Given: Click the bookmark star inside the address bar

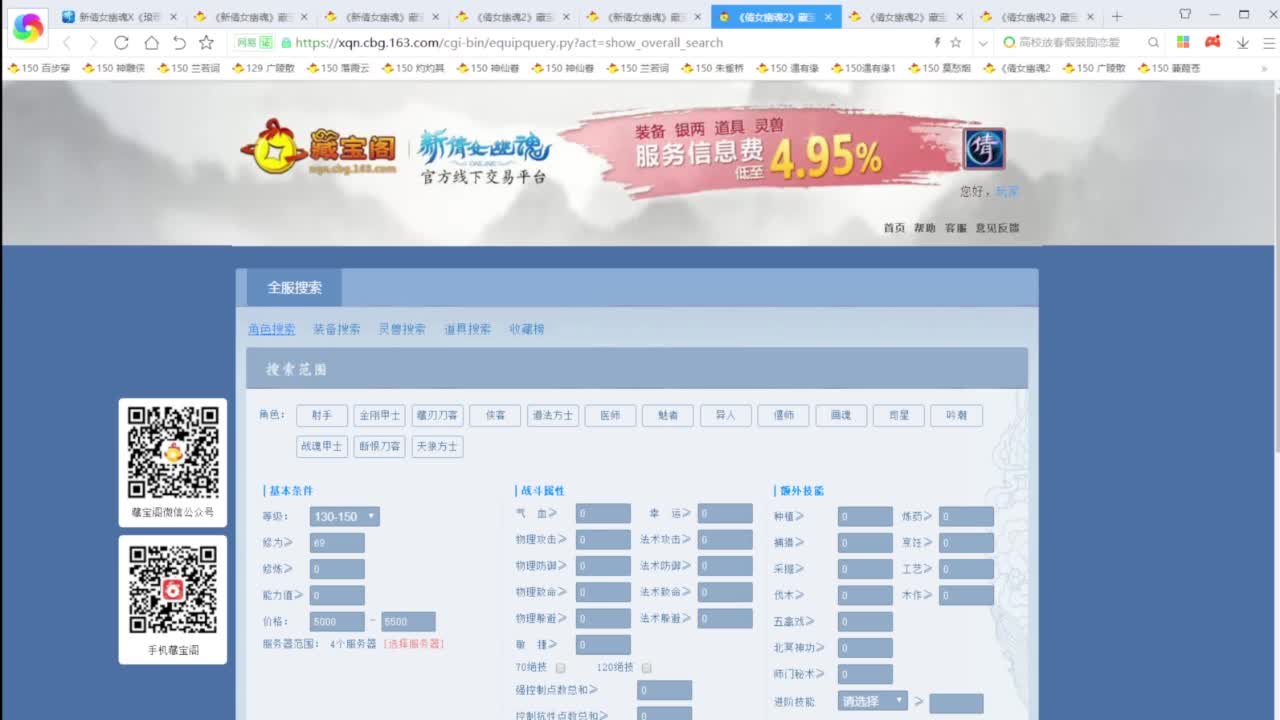Looking at the screenshot, I should 956,42.
